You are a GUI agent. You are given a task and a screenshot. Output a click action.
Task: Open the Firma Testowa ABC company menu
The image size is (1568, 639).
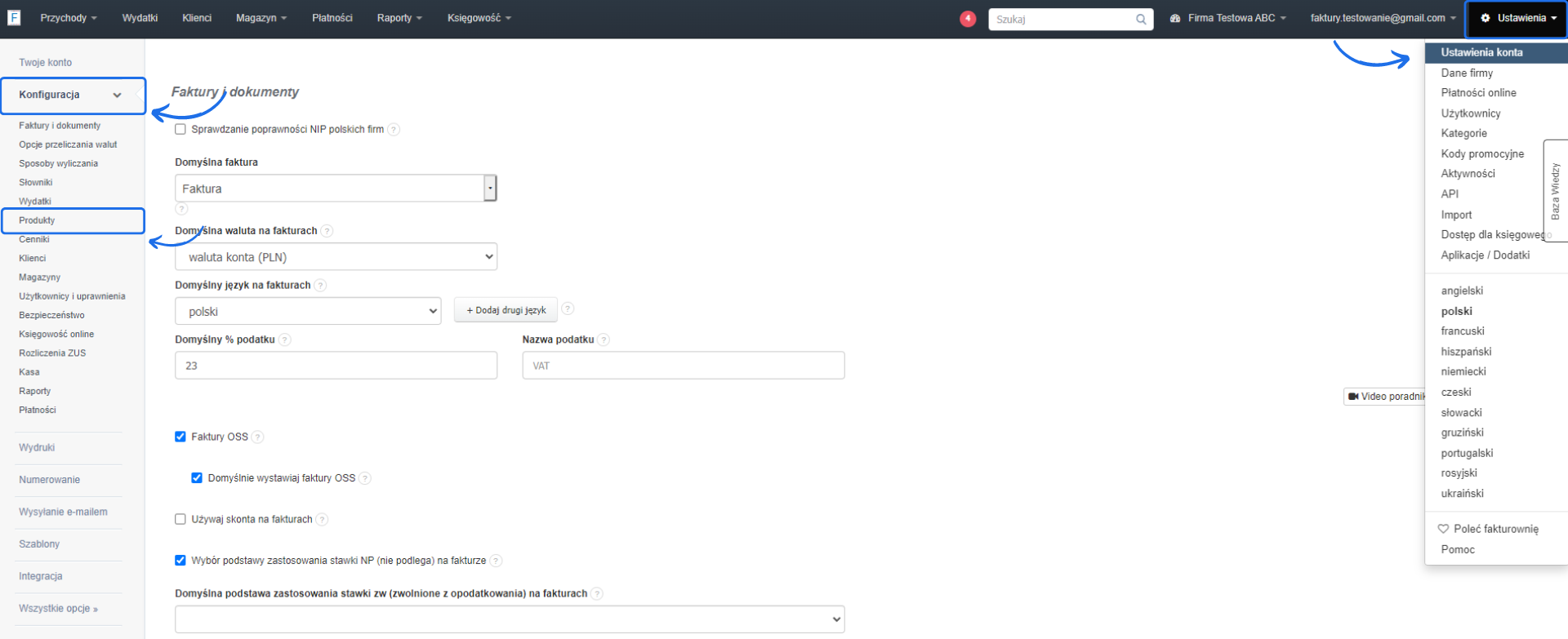1228,18
